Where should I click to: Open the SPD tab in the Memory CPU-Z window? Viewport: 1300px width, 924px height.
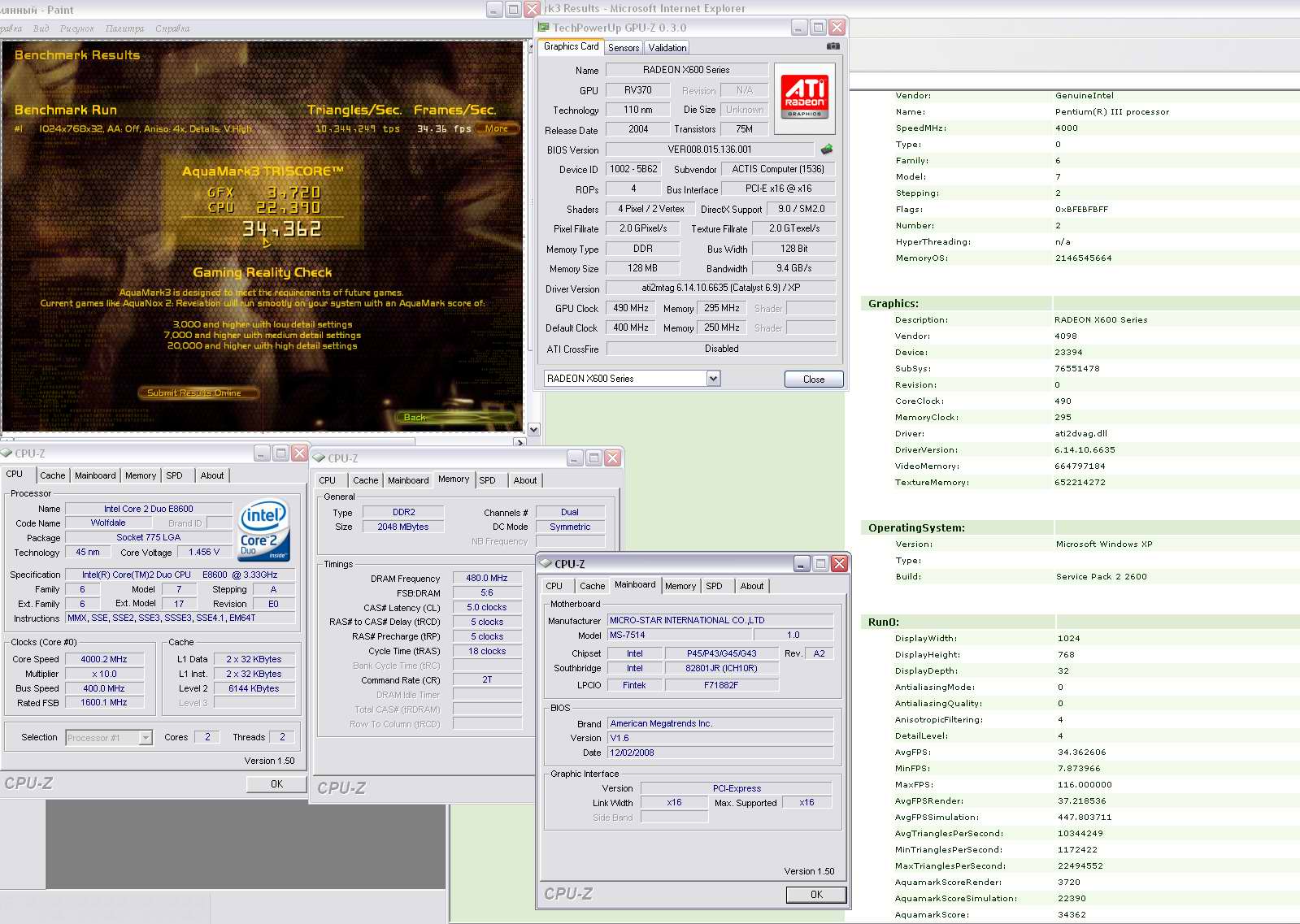(488, 480)
